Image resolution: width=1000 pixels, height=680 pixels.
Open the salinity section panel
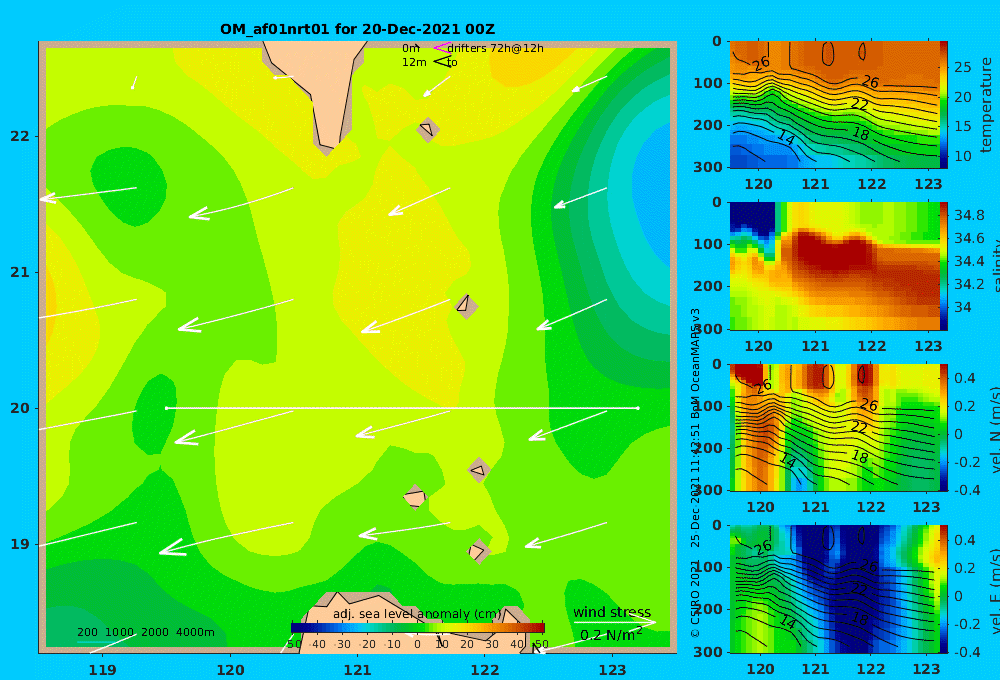(x=835, y=266)
